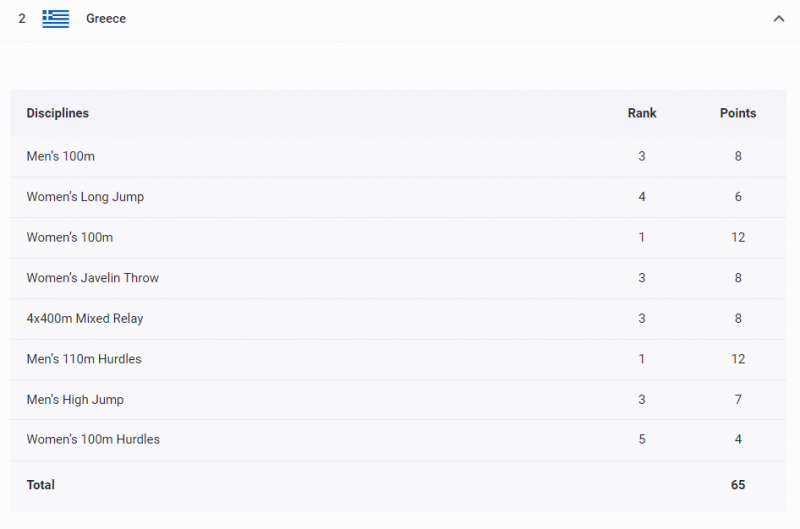The width and height of the screenshot is (800, 529).
Task: Open the Women's 100m discipline entry
Action: click(69, 237)
